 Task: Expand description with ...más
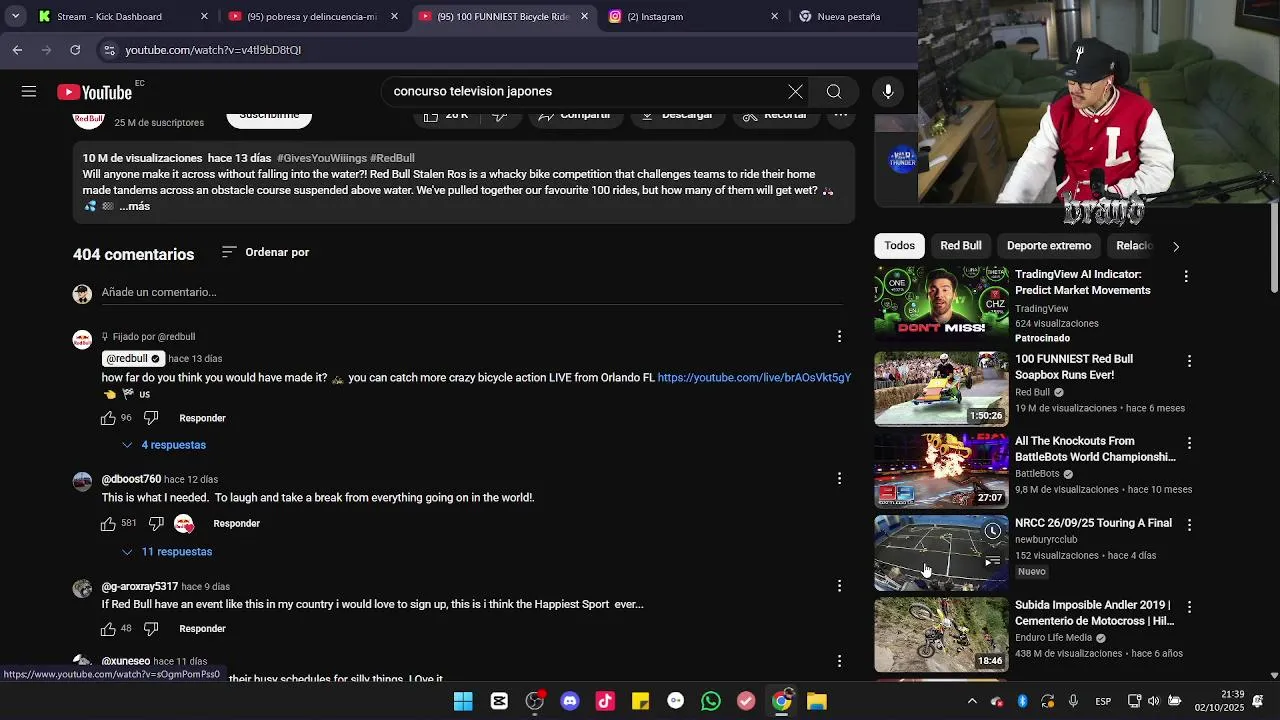[135, 206]
